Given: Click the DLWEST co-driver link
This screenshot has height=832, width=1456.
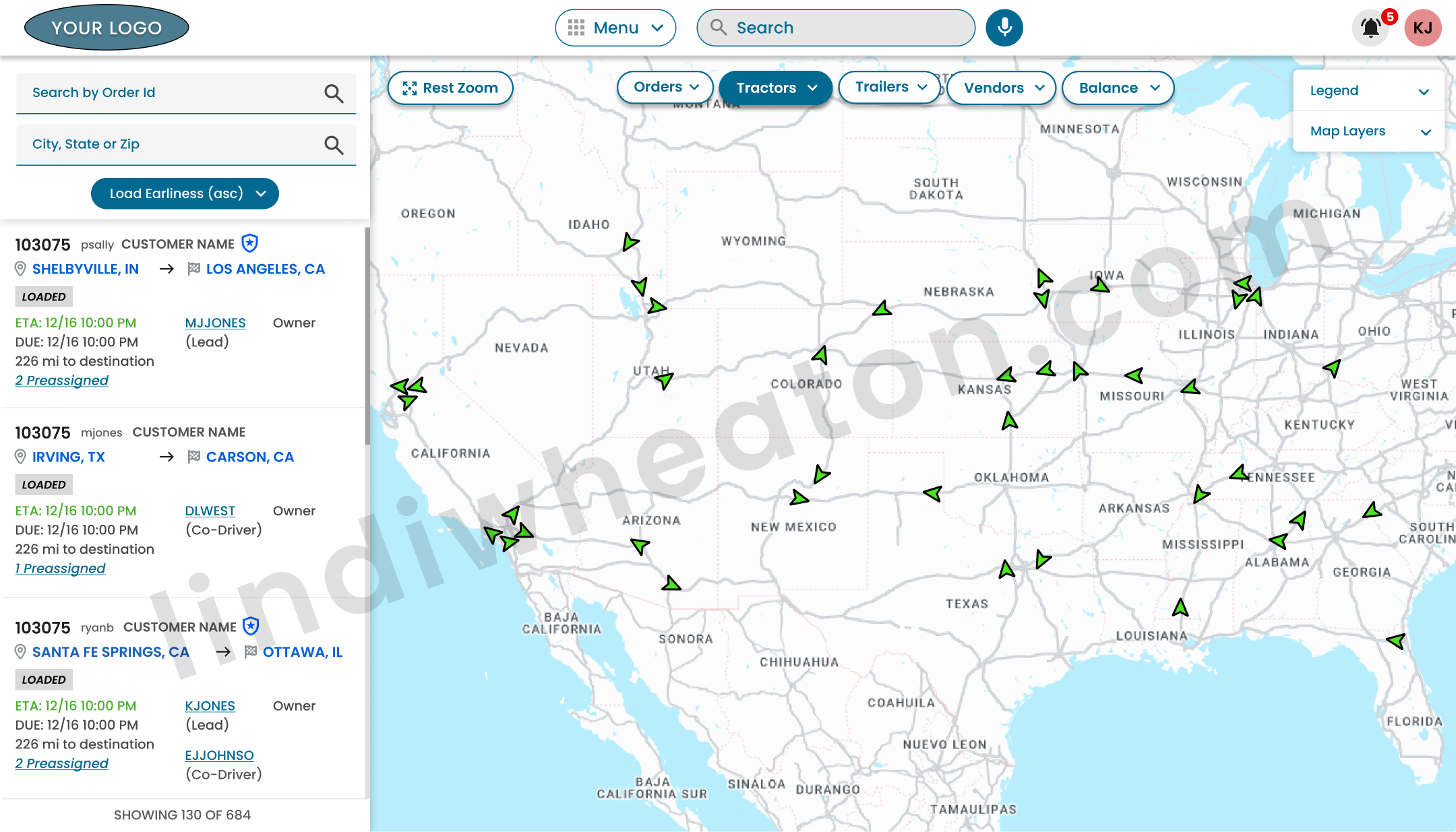Looking at the screenshot, I should tap(210, 511).
